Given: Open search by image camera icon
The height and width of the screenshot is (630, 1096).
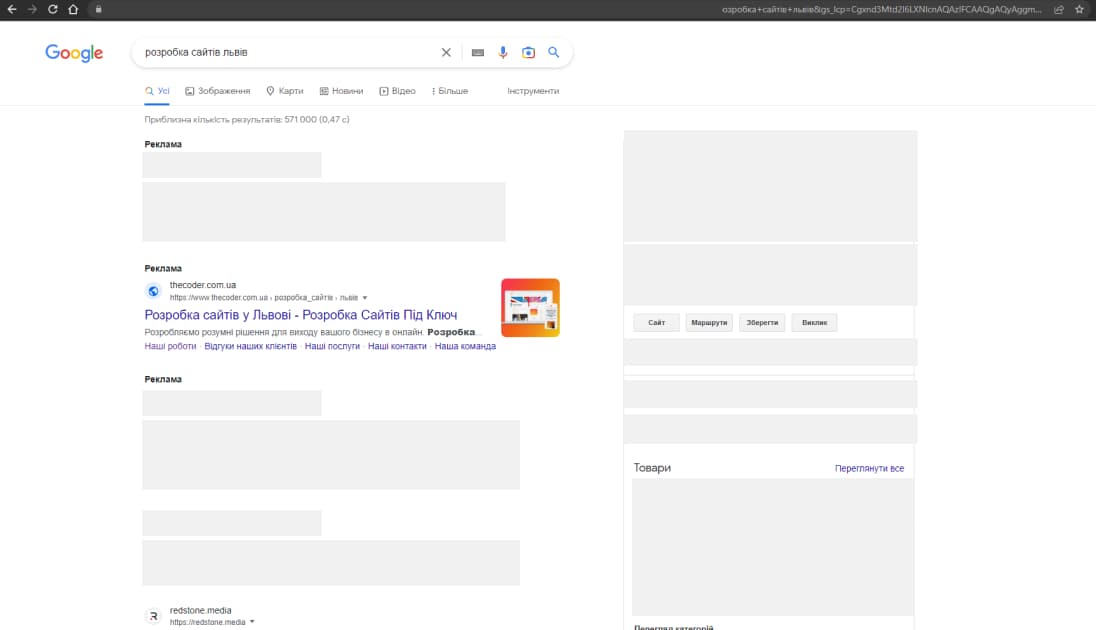Looking at the screenshot, I should [x=528, y=53].
